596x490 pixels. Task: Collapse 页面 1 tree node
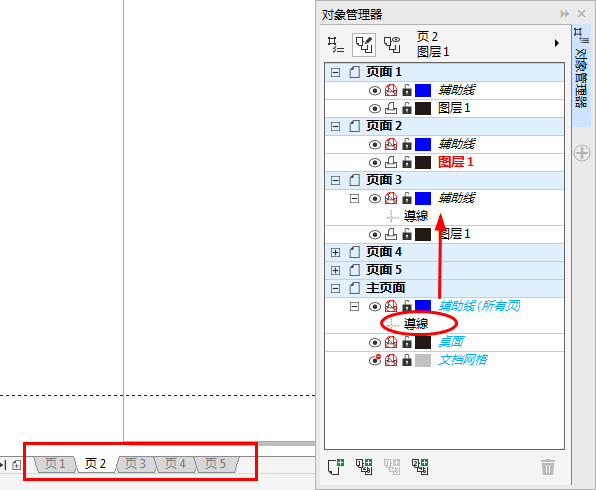point(335,72)
